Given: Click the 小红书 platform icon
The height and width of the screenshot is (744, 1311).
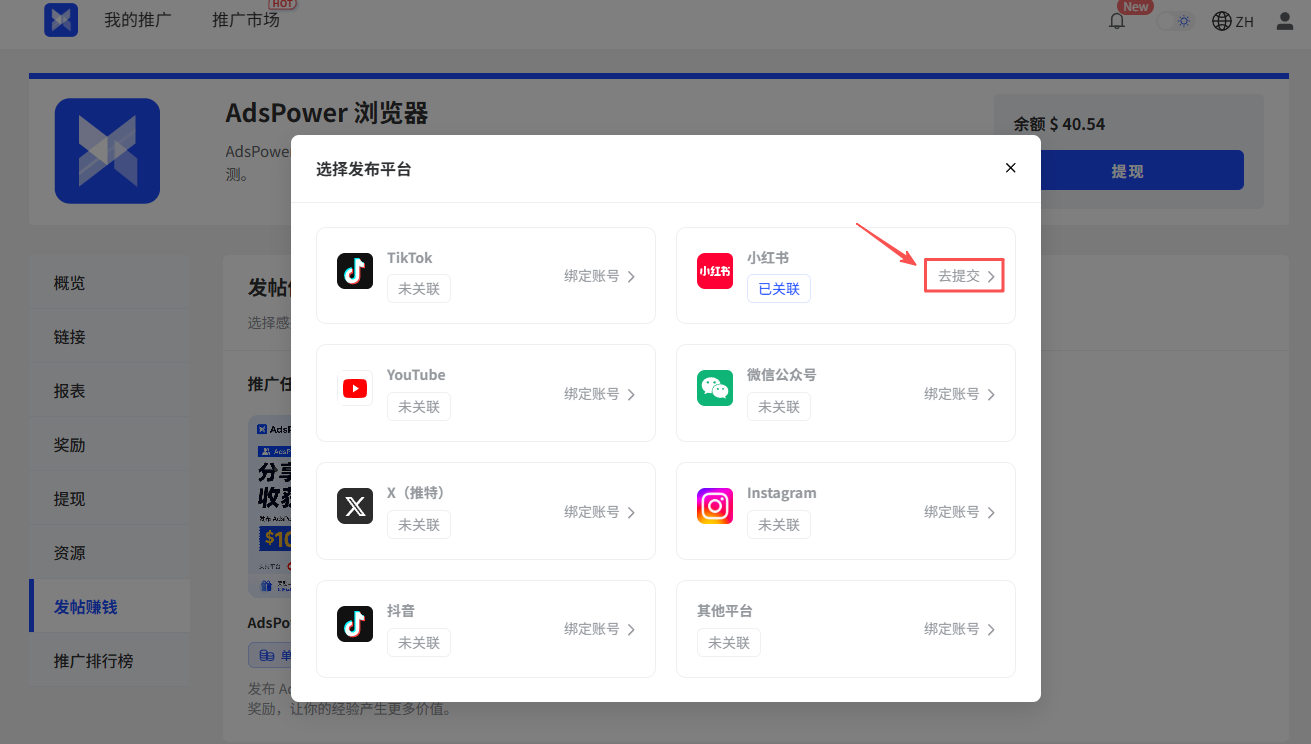Looking at the screenshot, I should coord(715,271).
